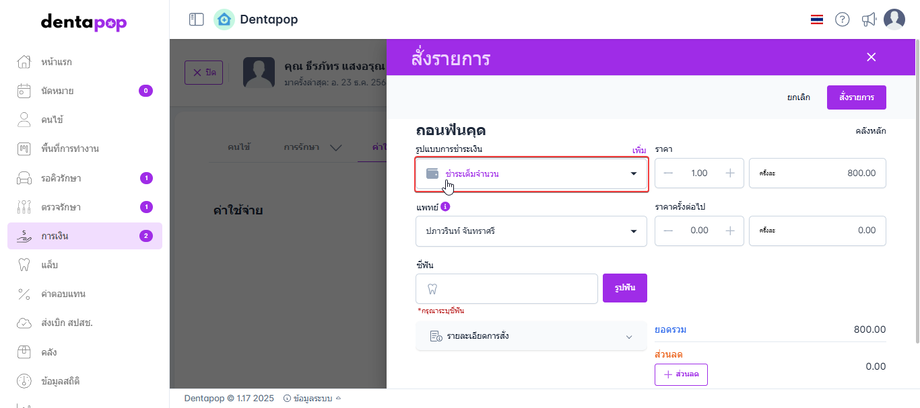Open the รูปแบบการชำระเงิน dropdown

[x=531, y=174]
